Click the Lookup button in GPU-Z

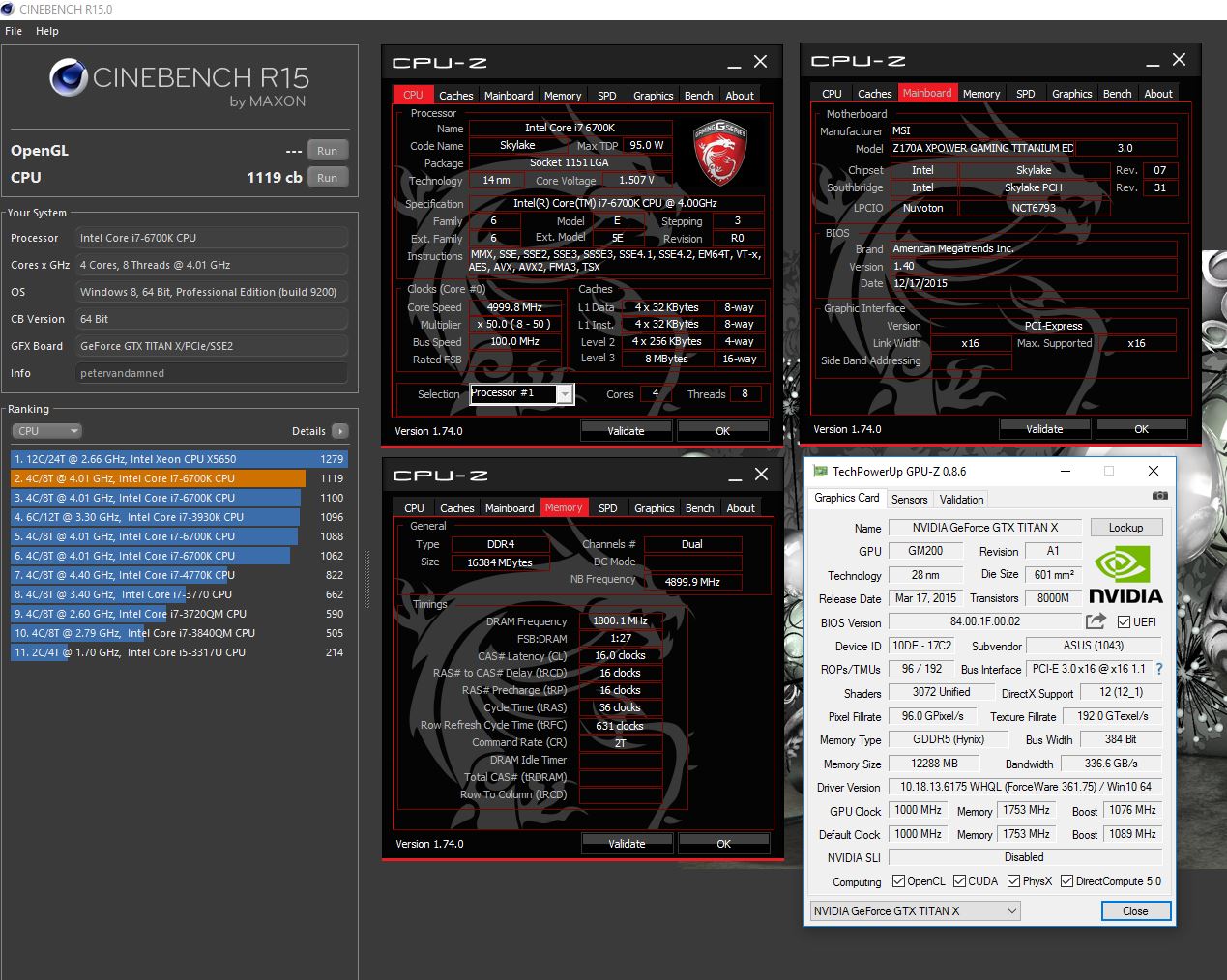(1125, 528)
